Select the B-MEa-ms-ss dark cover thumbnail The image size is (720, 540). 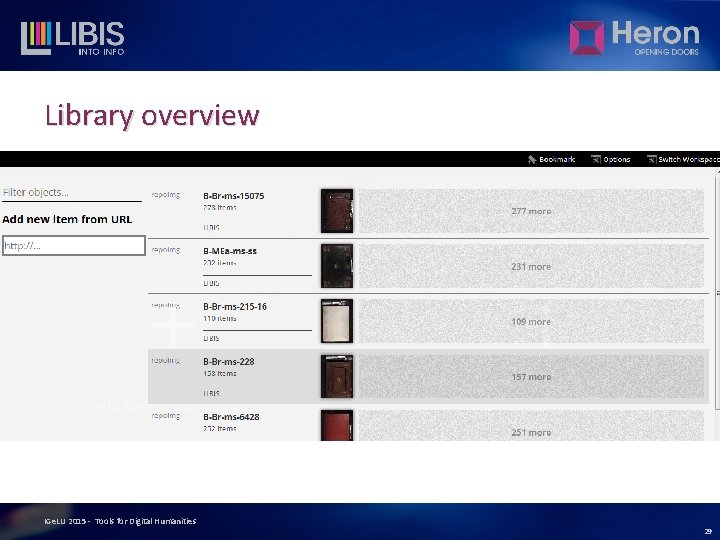[x=337, y=266]
